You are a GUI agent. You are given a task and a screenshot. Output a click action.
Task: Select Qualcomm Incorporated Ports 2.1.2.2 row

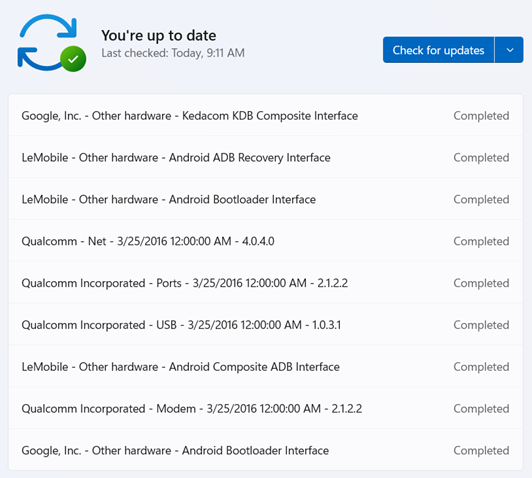[266, 283]
